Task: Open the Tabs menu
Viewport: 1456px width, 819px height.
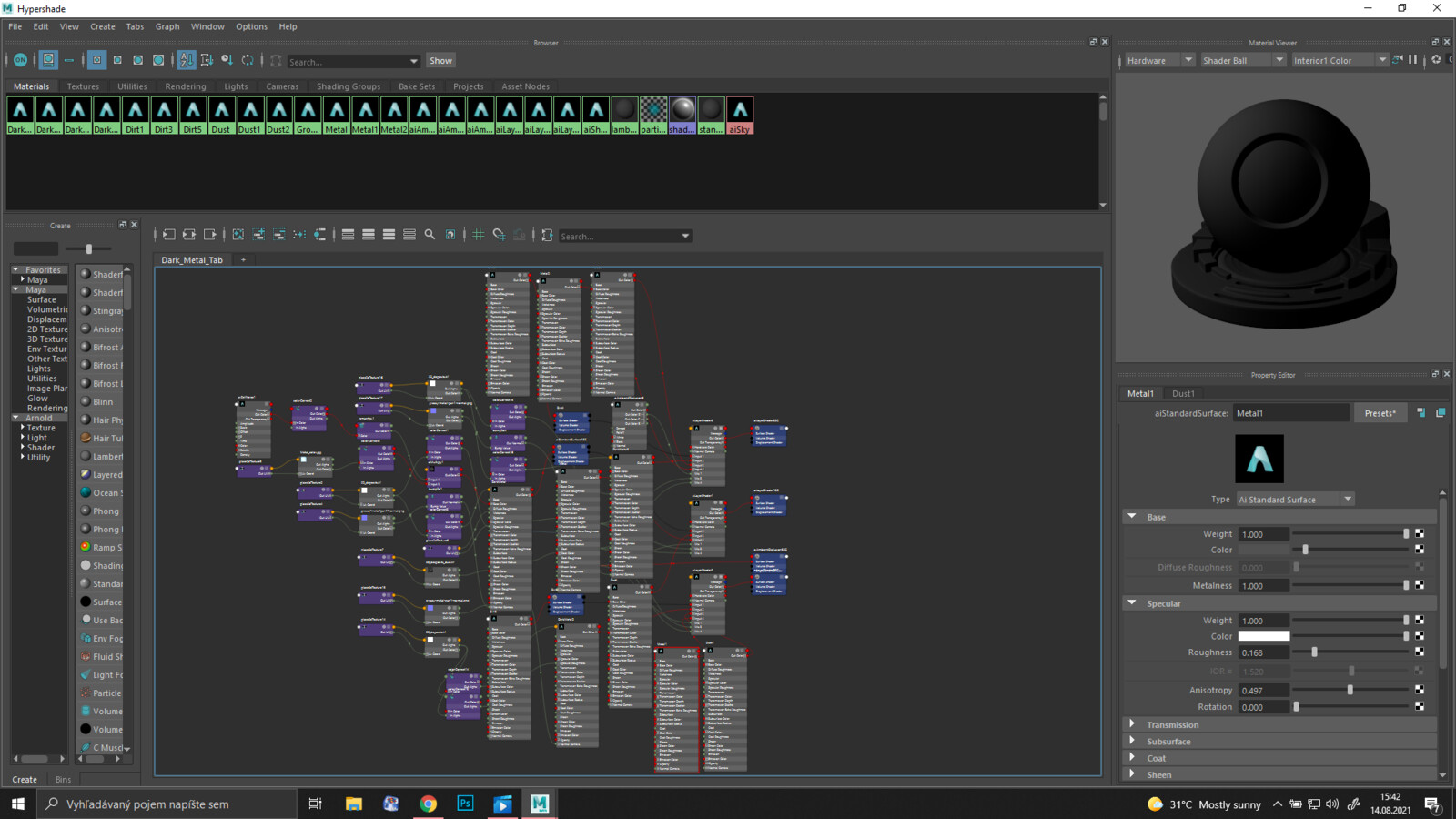Action: (135, 26)
